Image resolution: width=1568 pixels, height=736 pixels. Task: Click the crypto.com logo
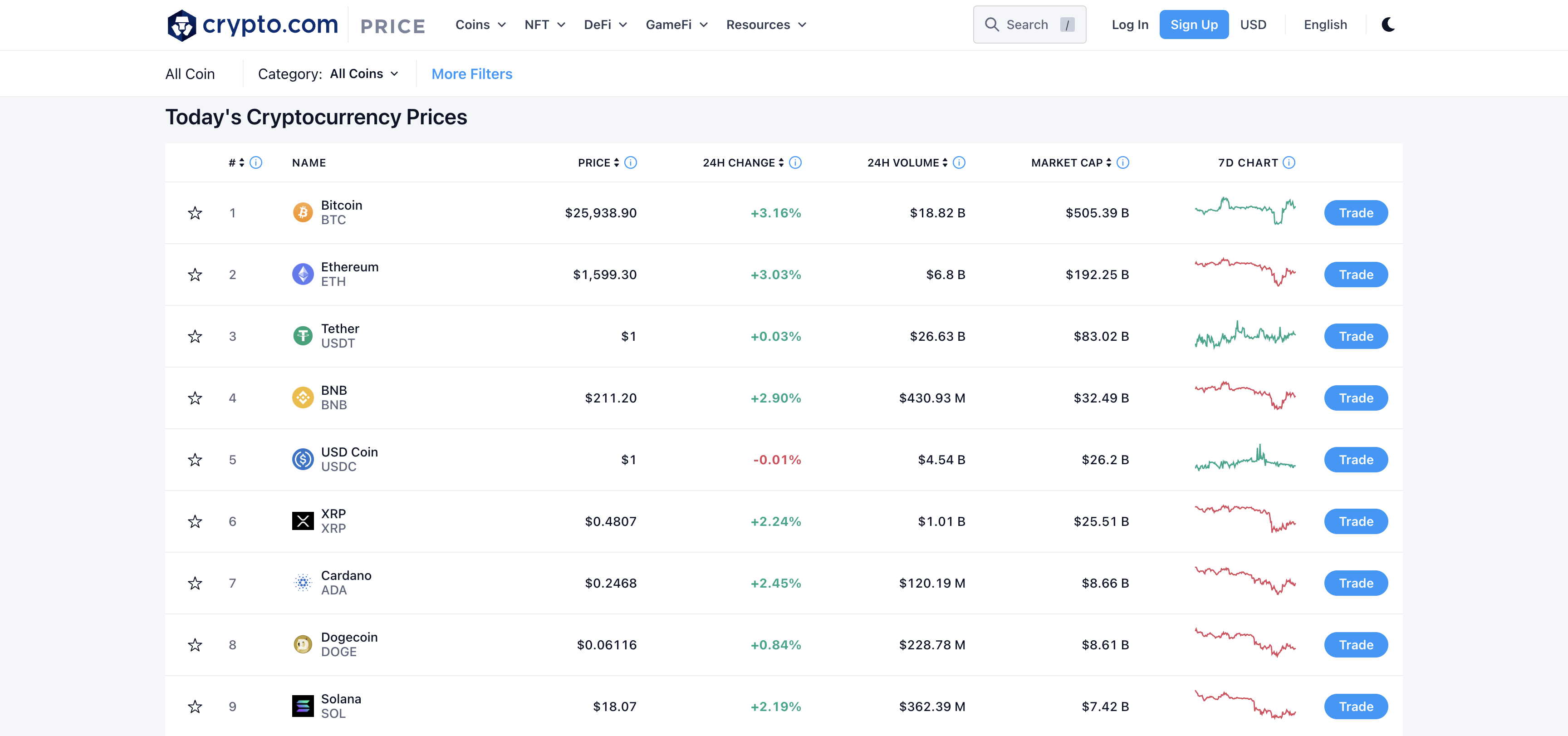coord(253,25)
